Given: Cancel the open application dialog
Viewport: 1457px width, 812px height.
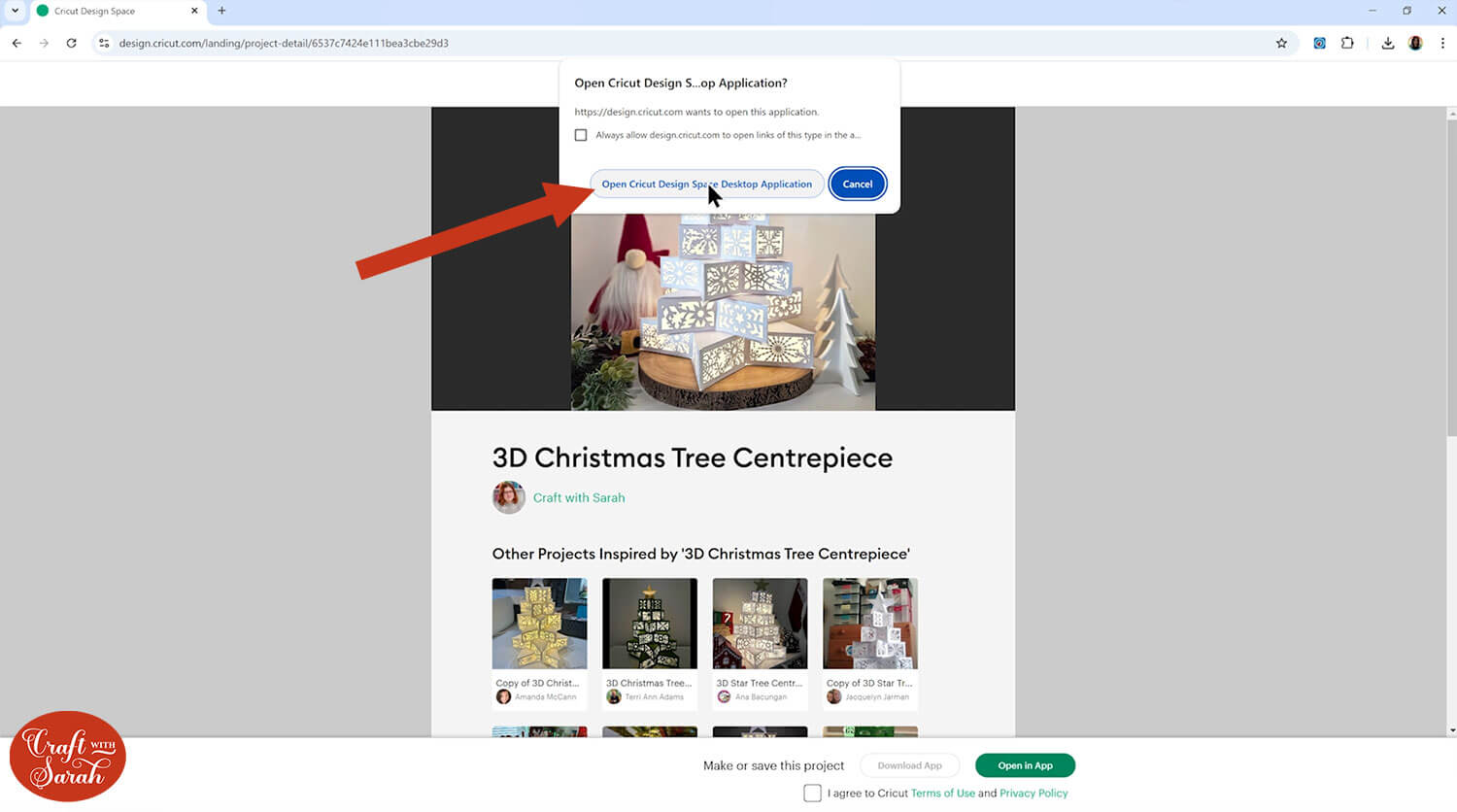Looking at the screenshot, I should pos(858,184).
